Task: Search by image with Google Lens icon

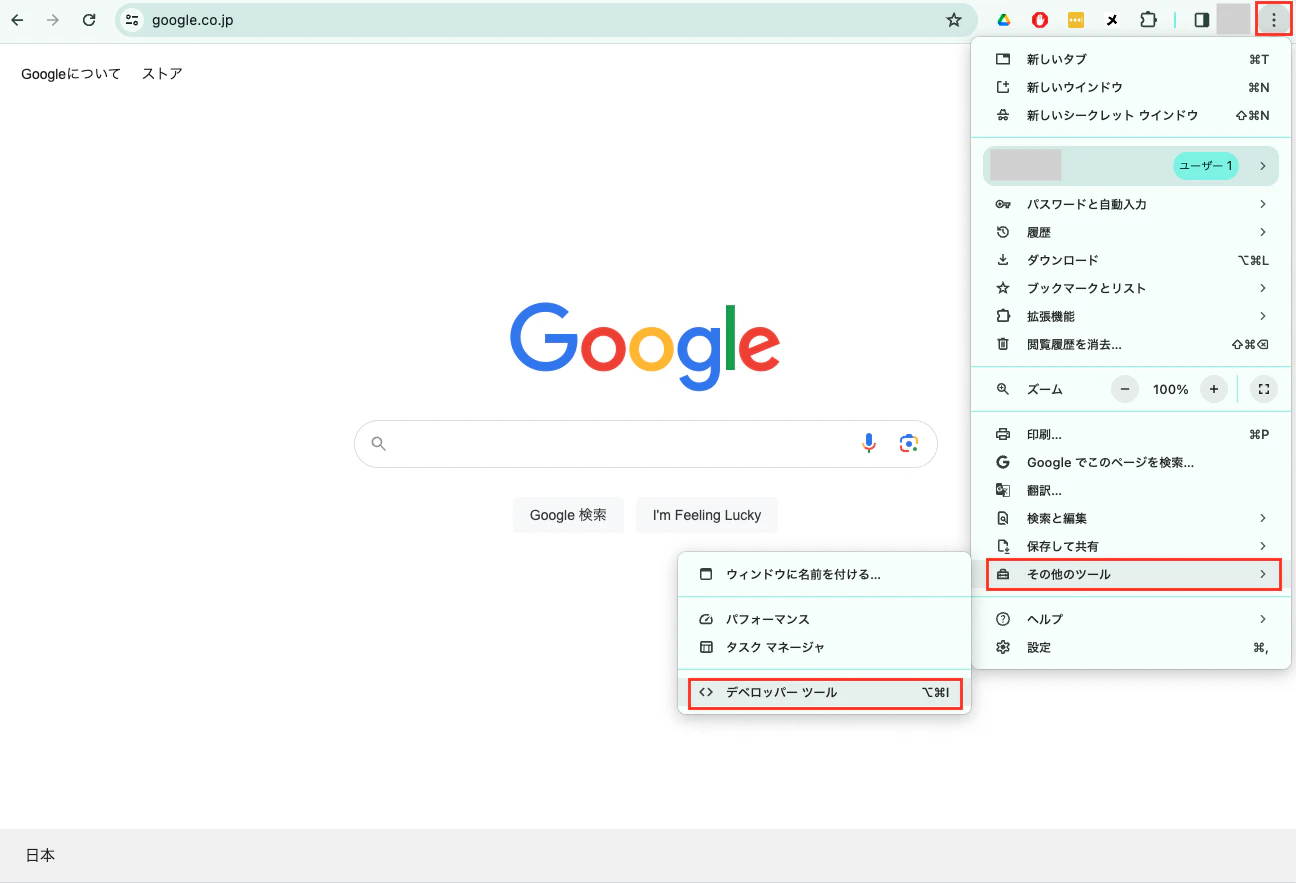Action: 908,443
